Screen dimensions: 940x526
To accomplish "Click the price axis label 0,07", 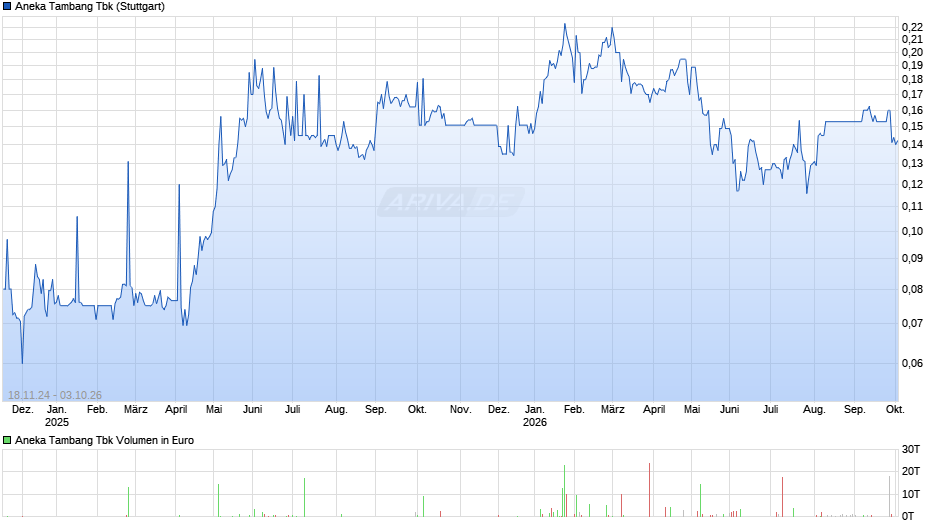I will (x=912, y=324).
